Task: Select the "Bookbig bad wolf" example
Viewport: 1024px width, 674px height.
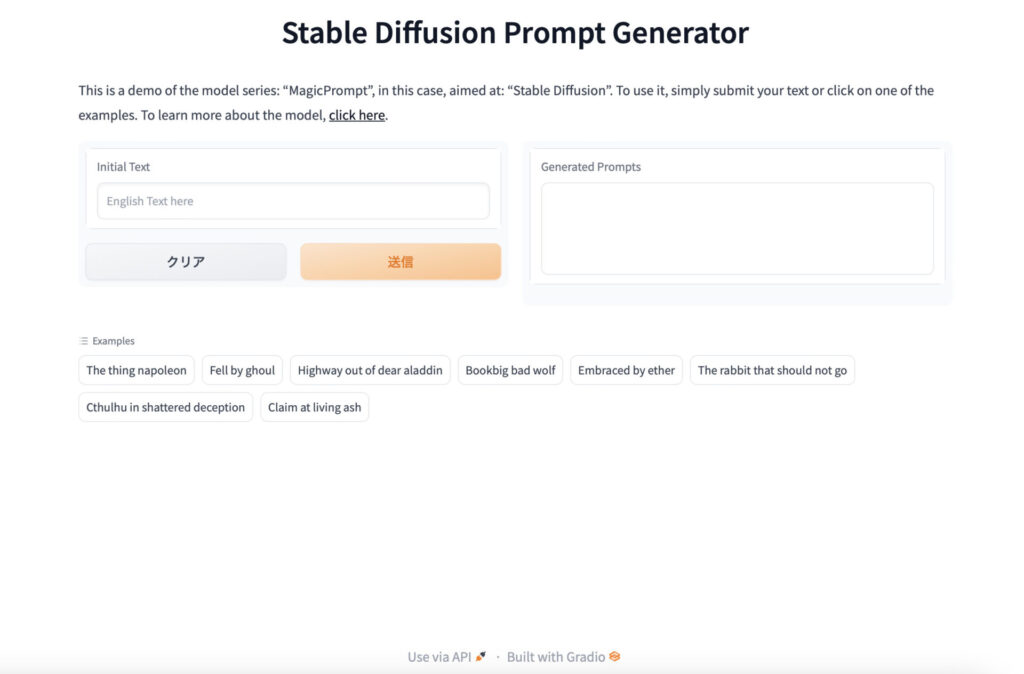Action: coord(510,370)
